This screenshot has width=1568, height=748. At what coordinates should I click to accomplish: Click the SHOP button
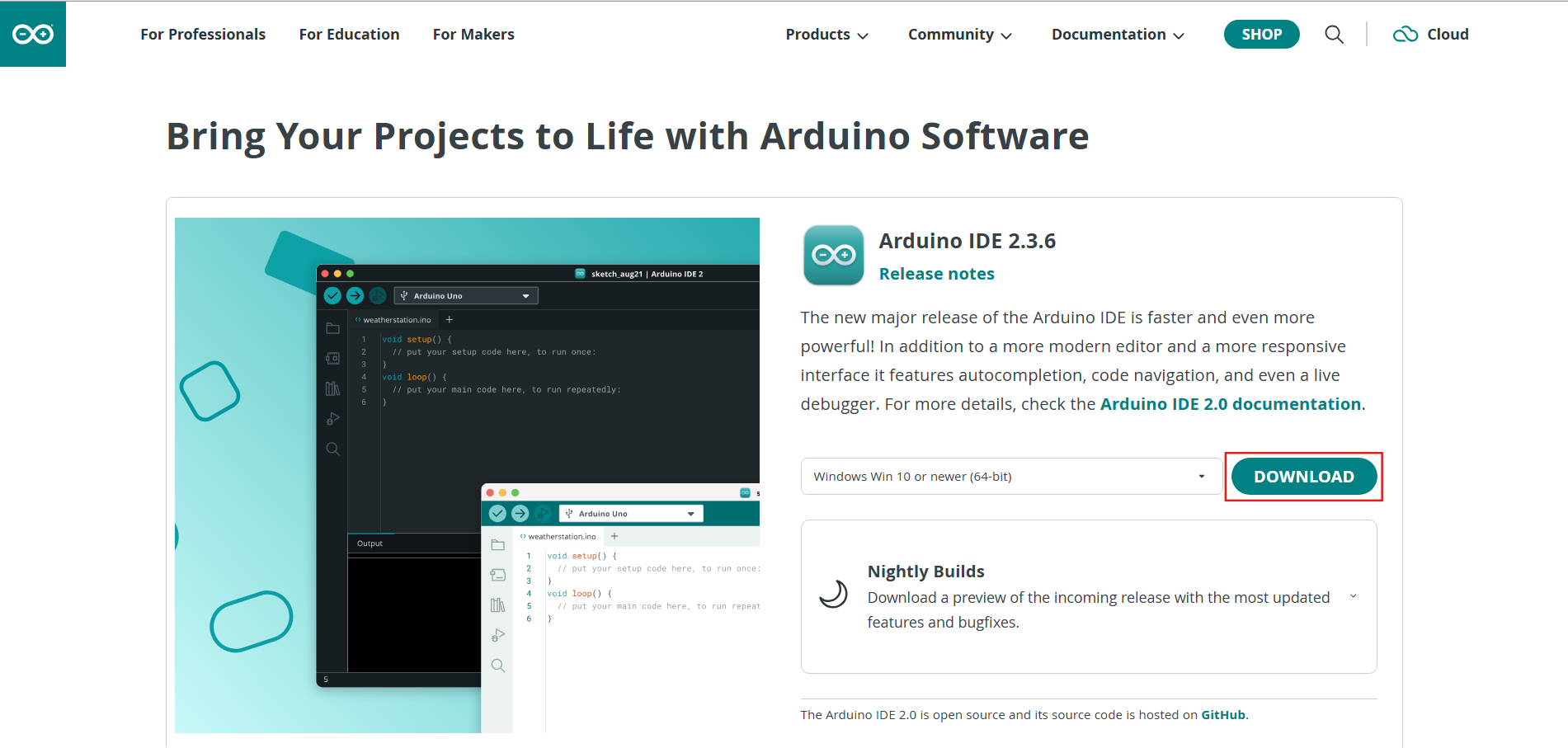tap(1262, 34)
